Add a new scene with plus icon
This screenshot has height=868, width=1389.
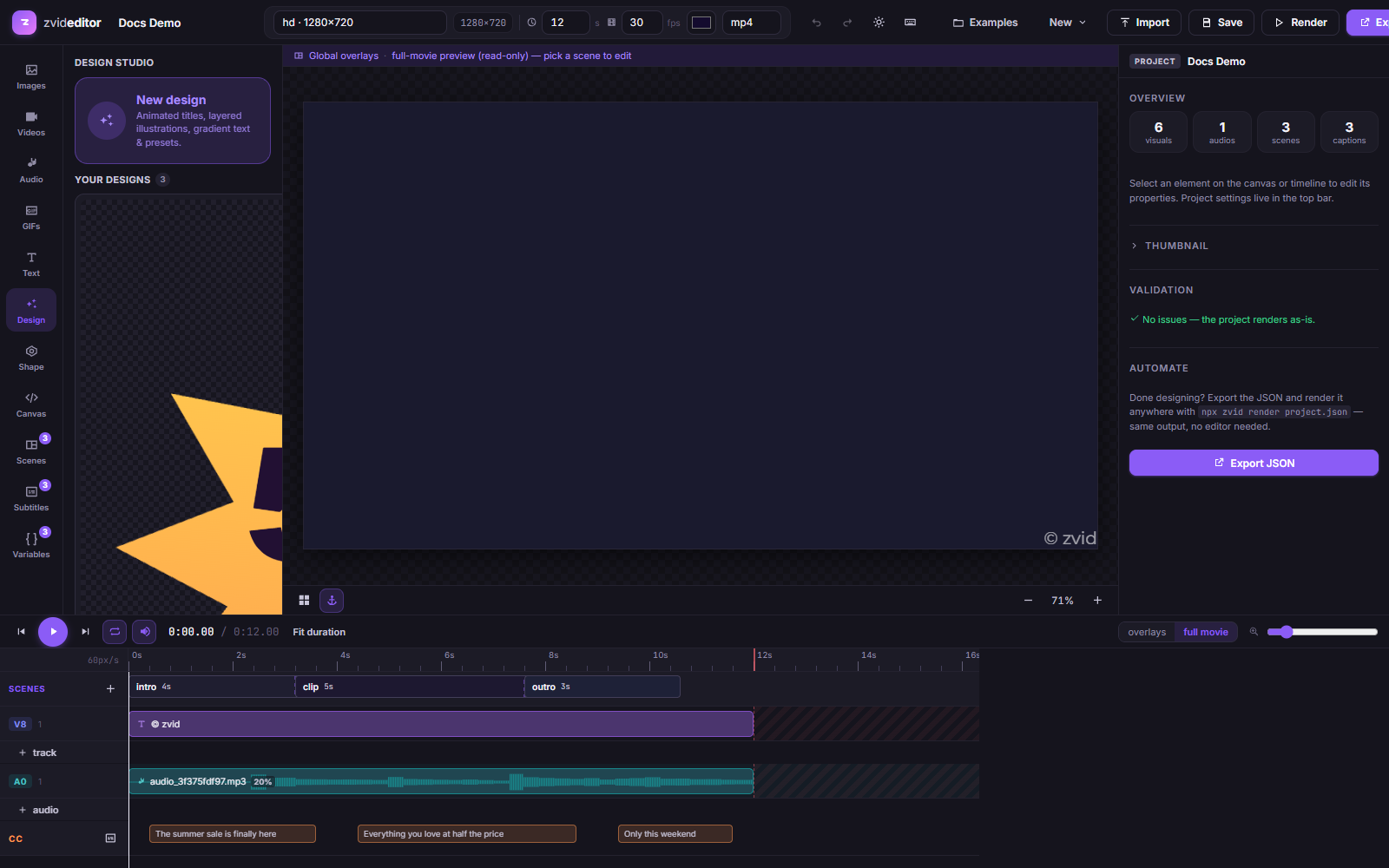click(110, 689)
